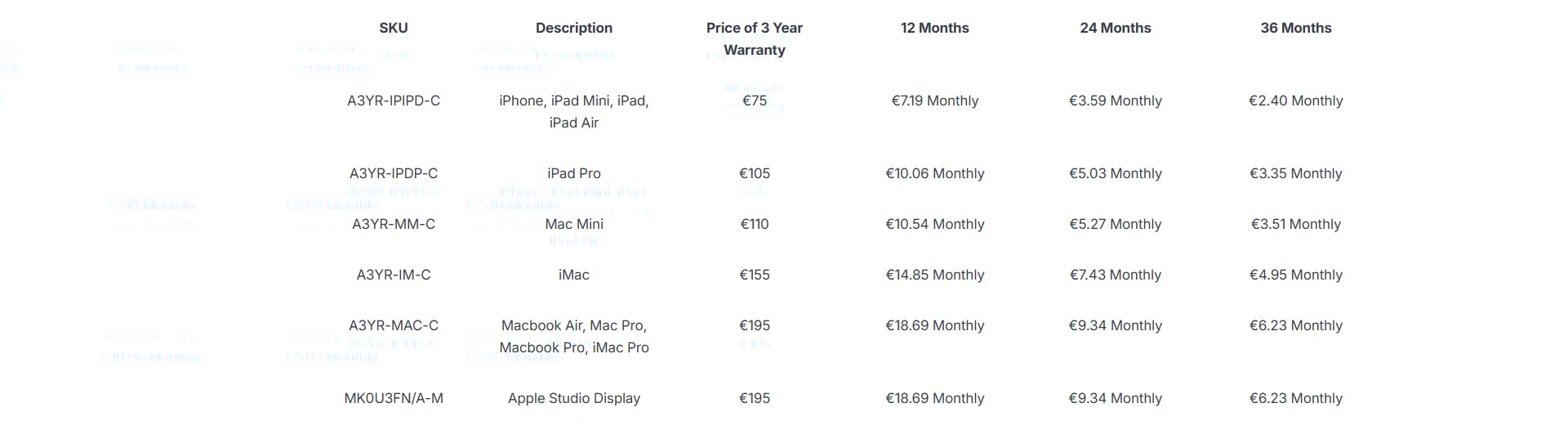Click the Description column header
The height and width of the screenshot is (421, 1568).
573,28
